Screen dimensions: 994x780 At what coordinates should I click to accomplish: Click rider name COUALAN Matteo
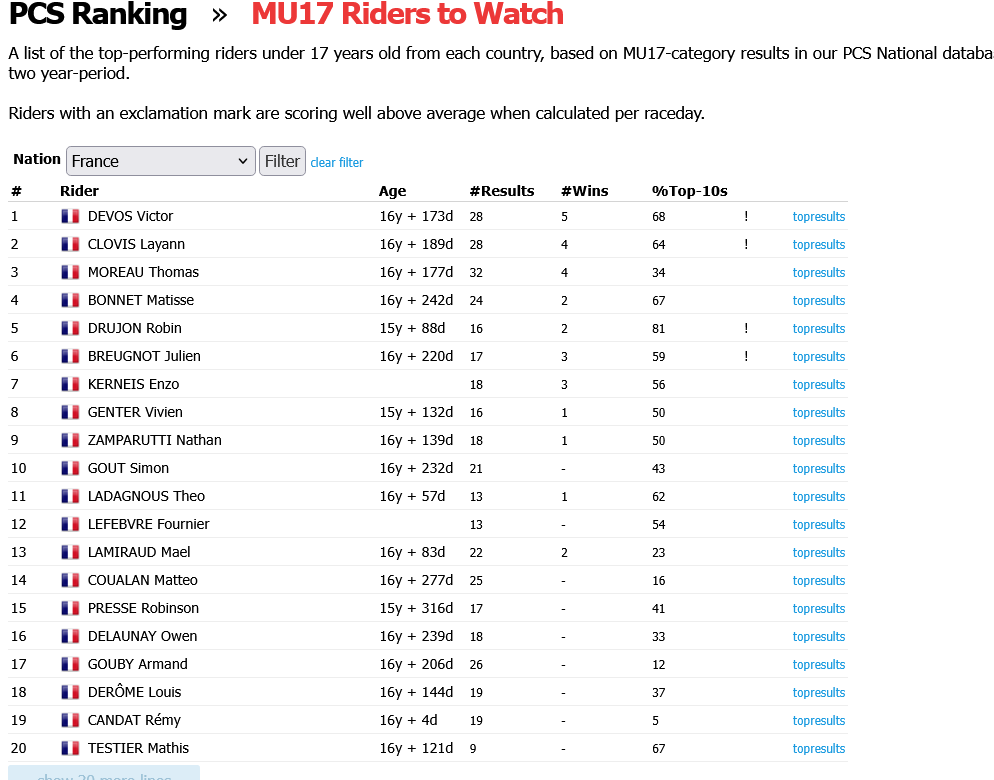point(143,580)
